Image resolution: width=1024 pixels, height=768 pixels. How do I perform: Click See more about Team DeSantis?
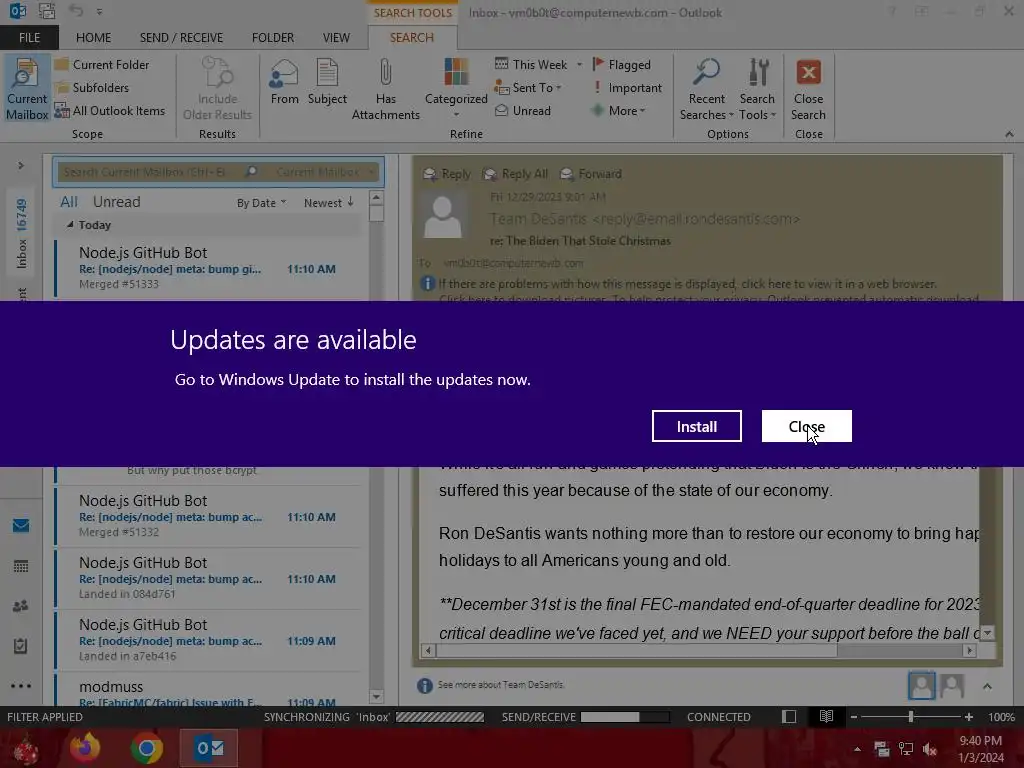coord(501,684)
